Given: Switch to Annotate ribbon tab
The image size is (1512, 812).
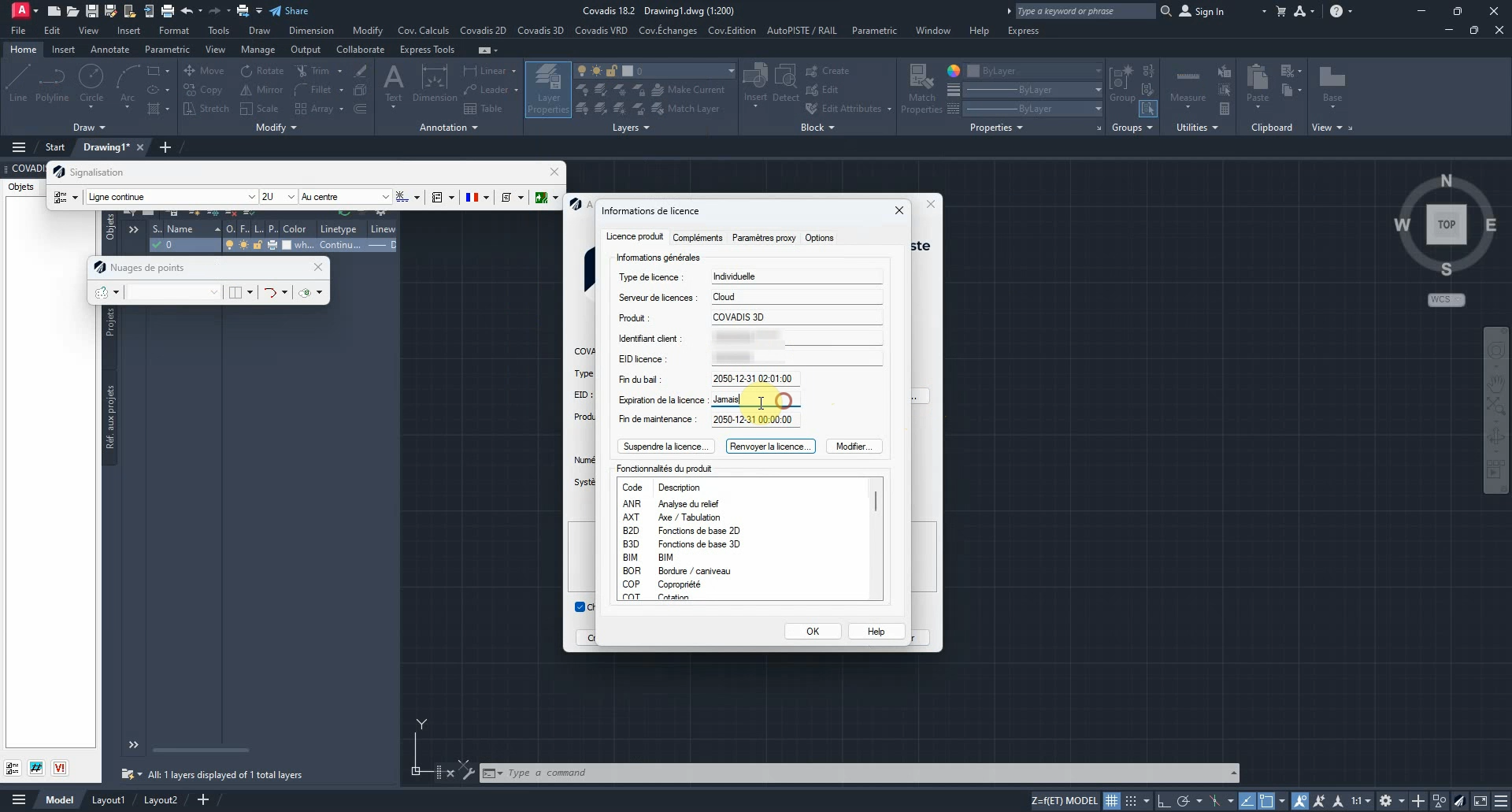Looking at the screenshot, I should pyautogui.click(x=109, y=50).
